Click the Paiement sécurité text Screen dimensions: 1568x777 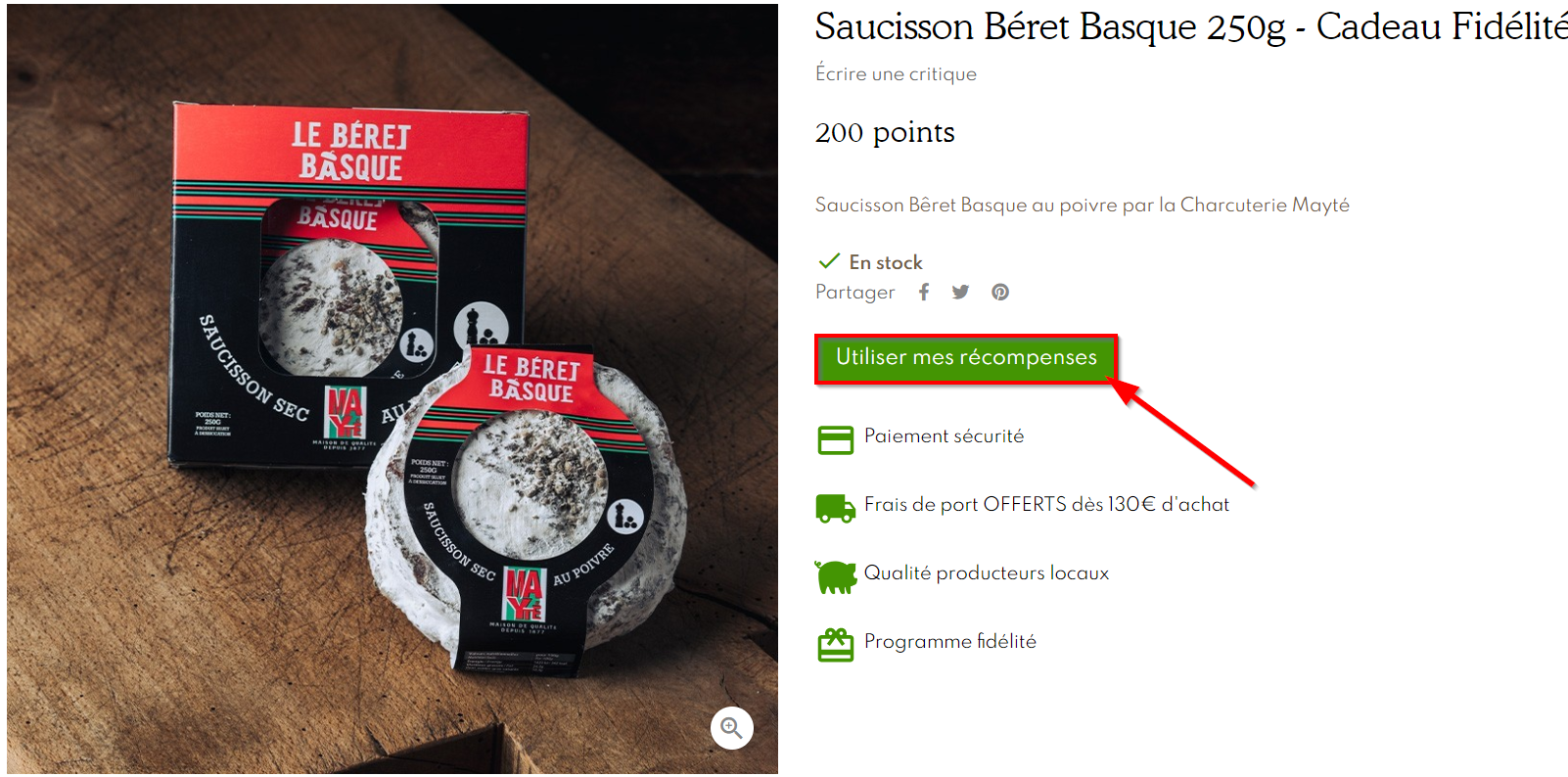944,435
